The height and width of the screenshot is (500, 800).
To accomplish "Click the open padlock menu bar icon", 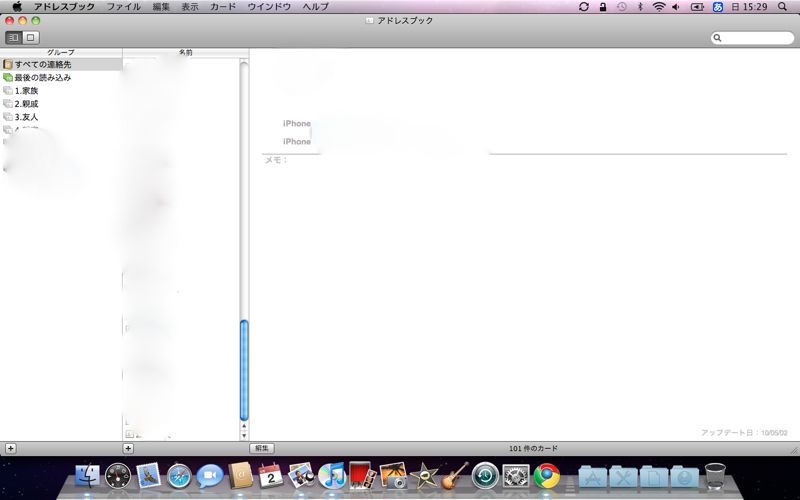I will (603, 7).
